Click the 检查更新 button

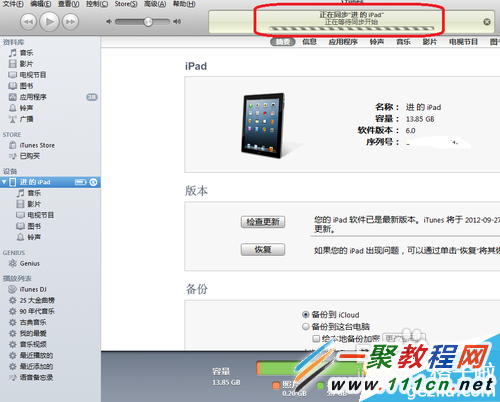263,222
